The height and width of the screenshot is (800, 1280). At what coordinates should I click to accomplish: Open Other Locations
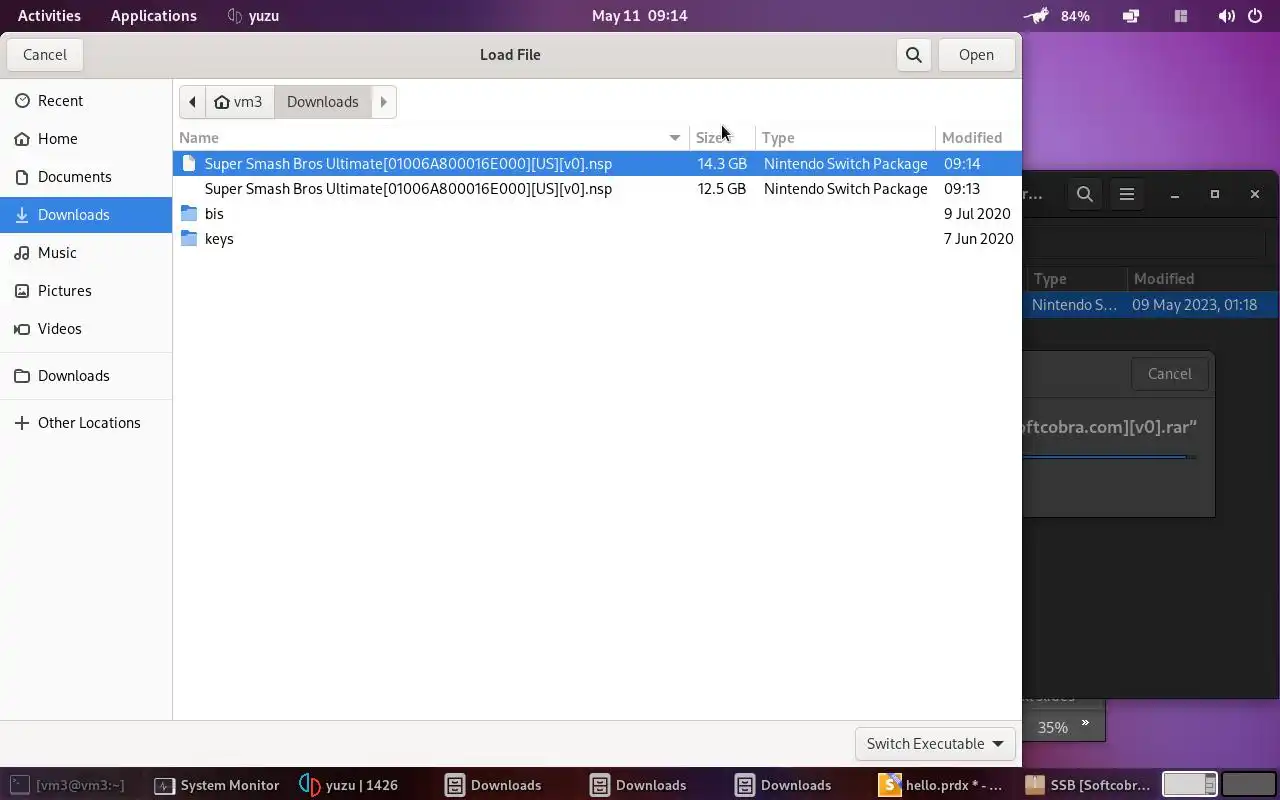point(86,423)
